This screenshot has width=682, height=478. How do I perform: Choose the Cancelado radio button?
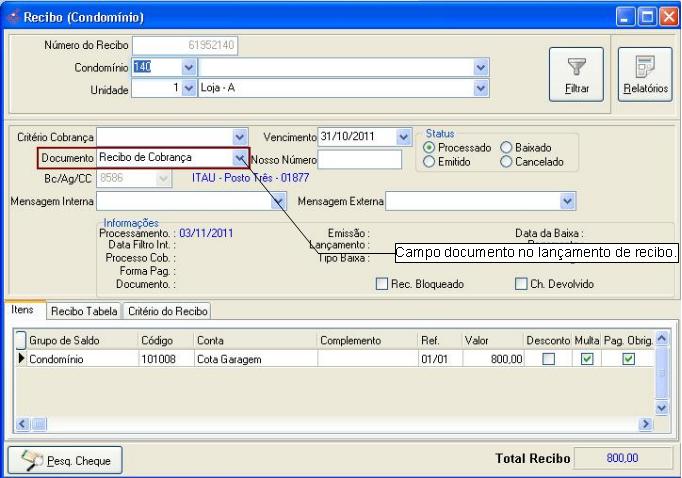pos(506,161)
